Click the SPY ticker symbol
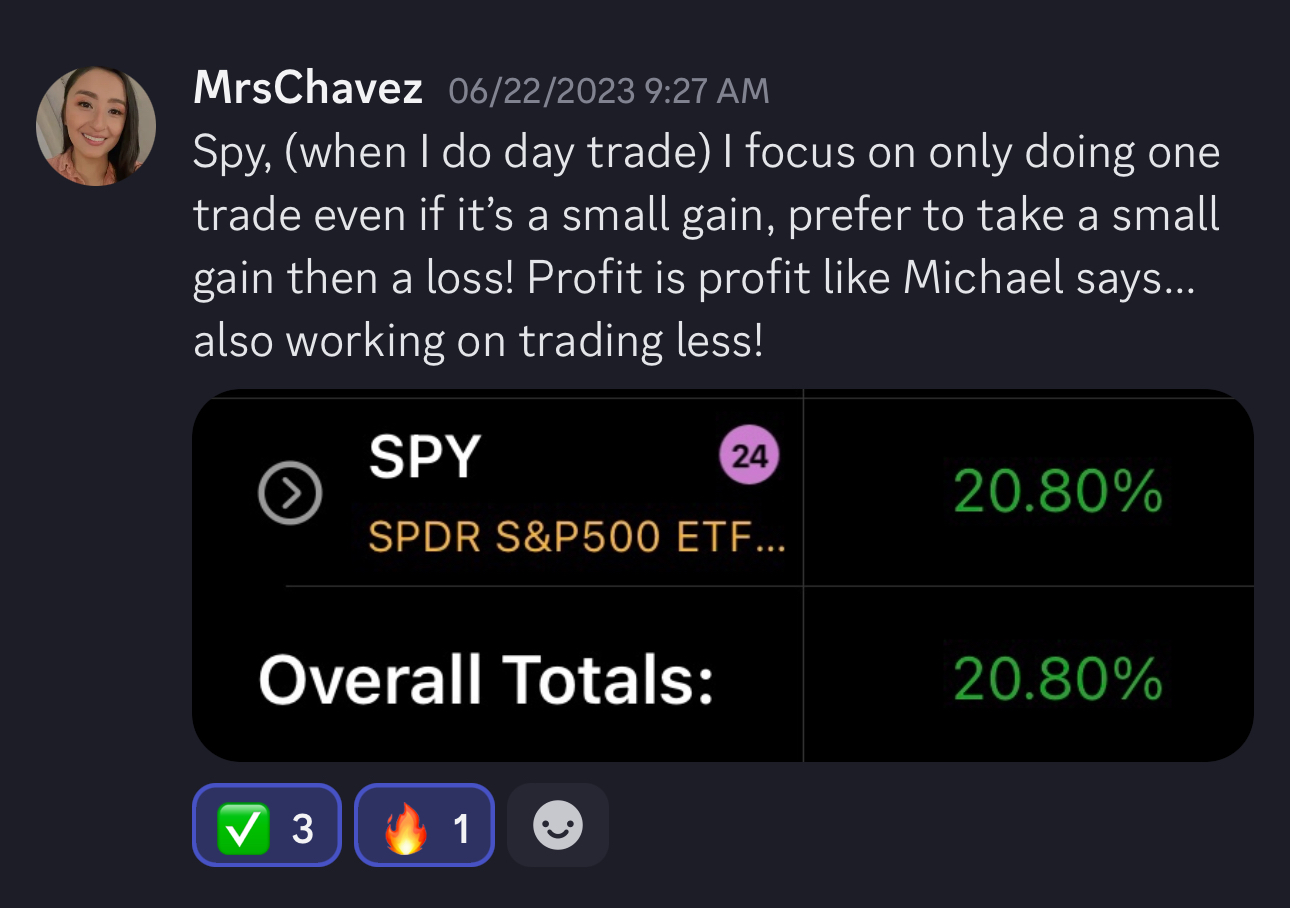This screenshot has width=1290, height=908. pyautogui.click(x=424, y=457)
